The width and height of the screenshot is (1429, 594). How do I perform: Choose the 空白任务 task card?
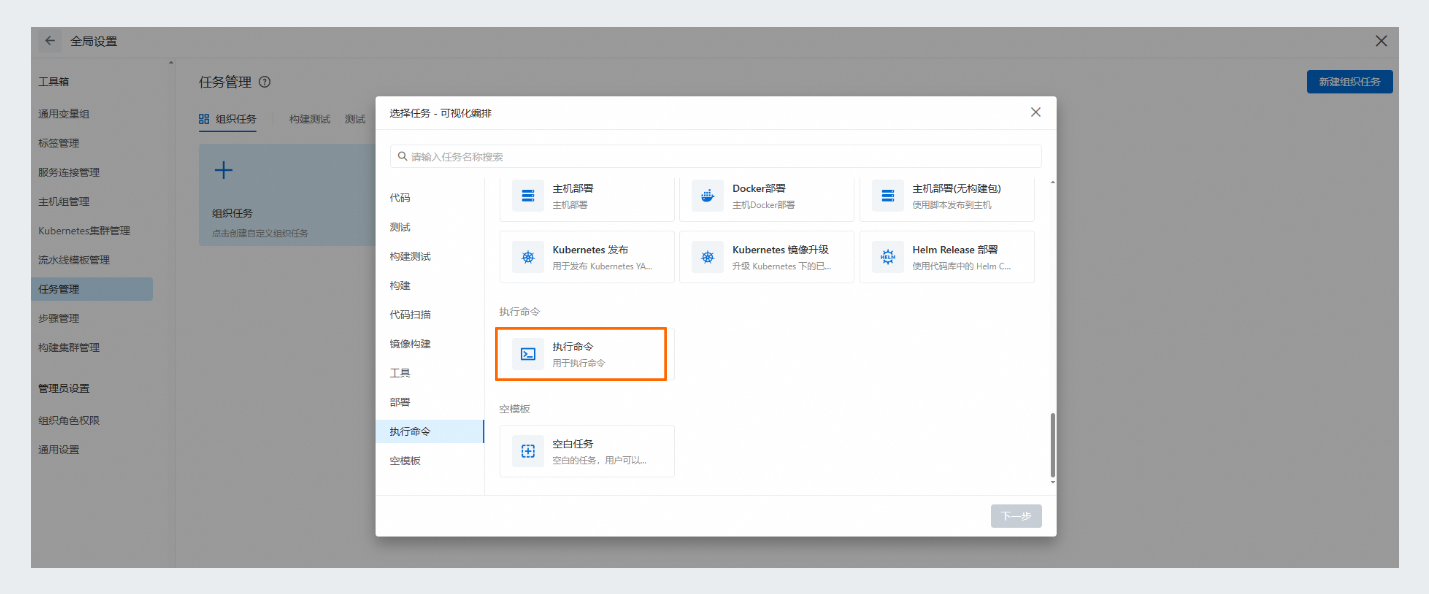(587, 451)
